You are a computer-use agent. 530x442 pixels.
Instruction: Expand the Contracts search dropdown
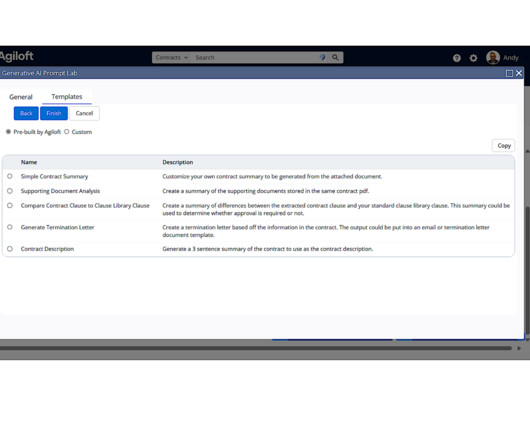[171, 57]
